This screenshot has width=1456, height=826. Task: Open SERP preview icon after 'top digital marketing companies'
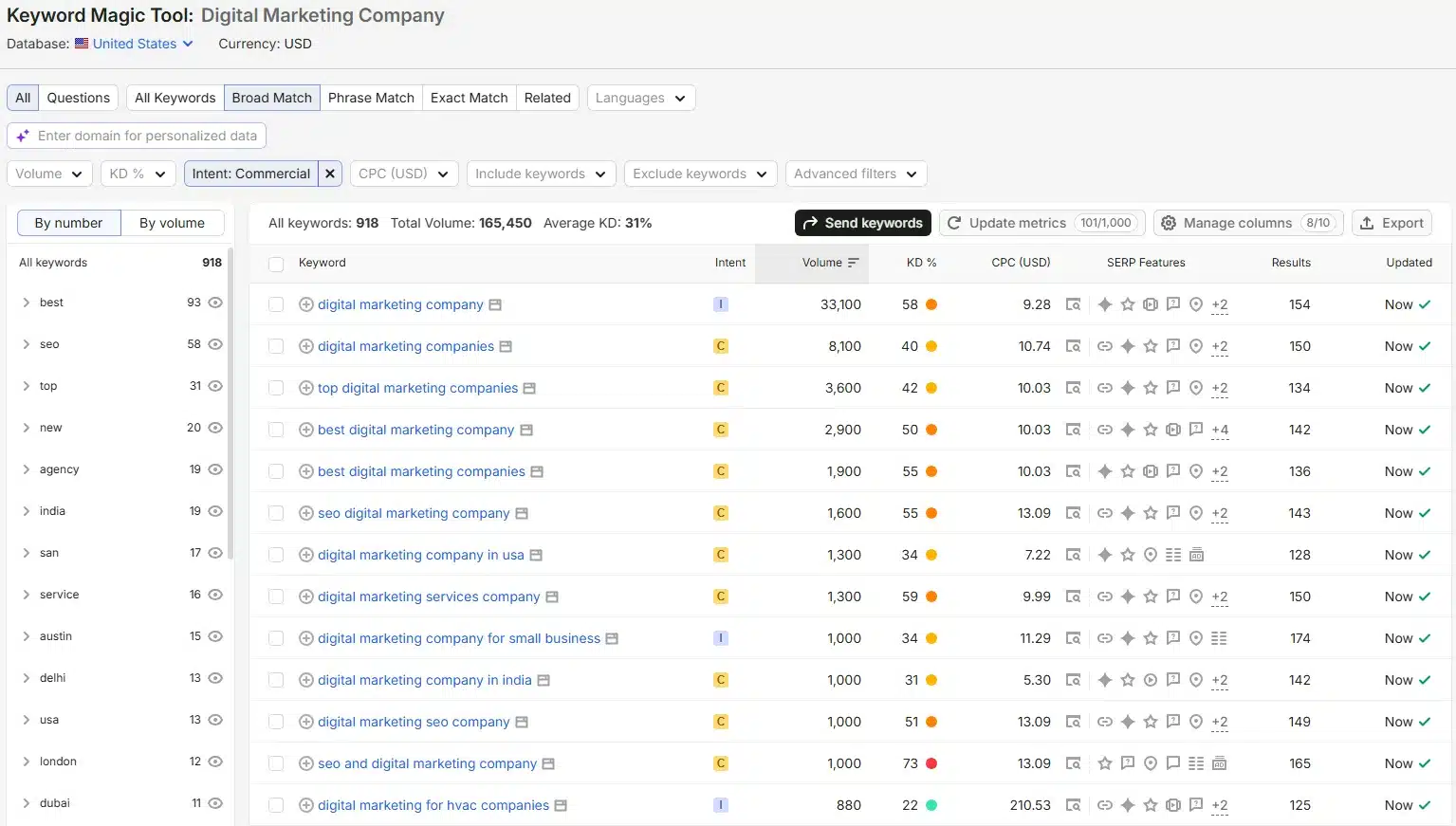529,388
